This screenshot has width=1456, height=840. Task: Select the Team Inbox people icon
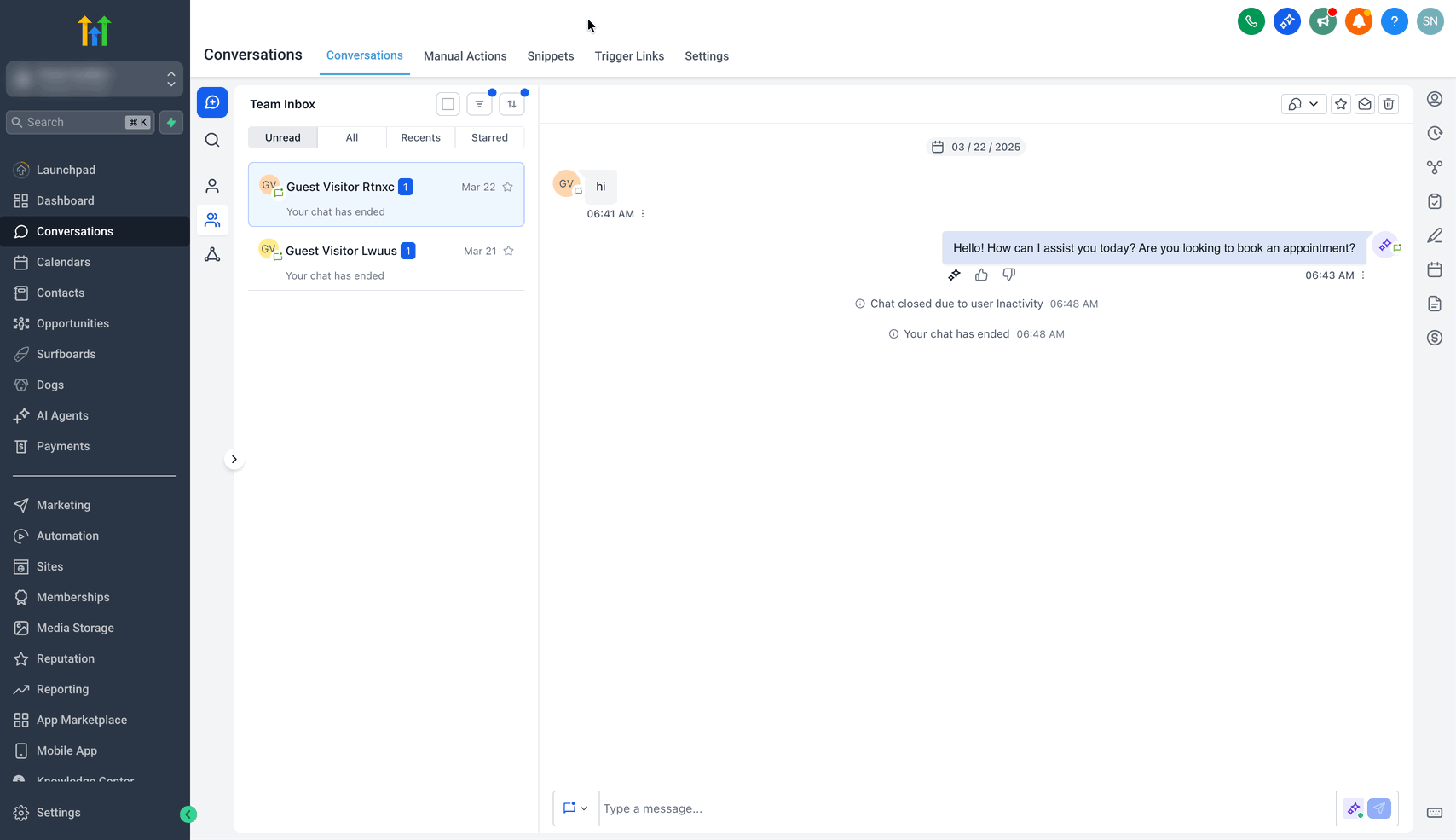(x=212, y=220)
